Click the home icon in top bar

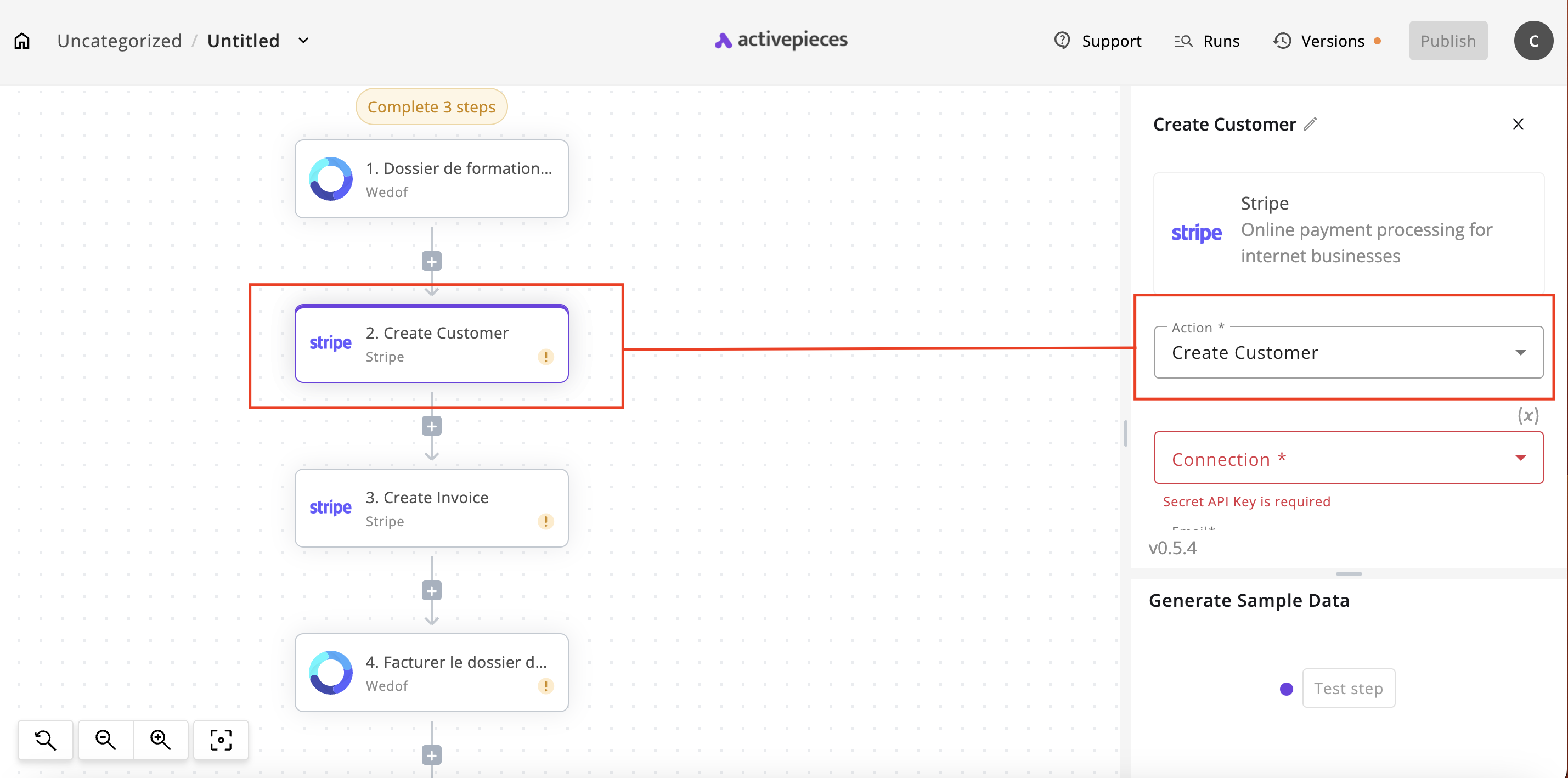pyautogui.click(x=22, y=41)
